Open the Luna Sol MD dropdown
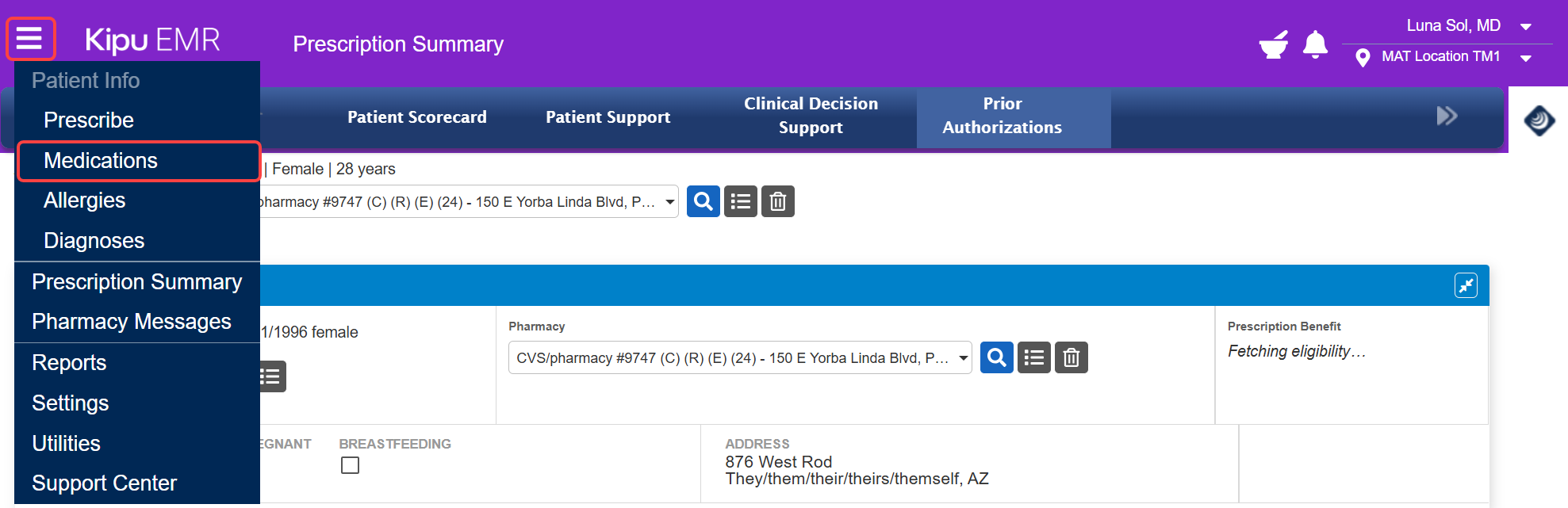This screenshot has width=1568, height=508. coord(1526,26)
